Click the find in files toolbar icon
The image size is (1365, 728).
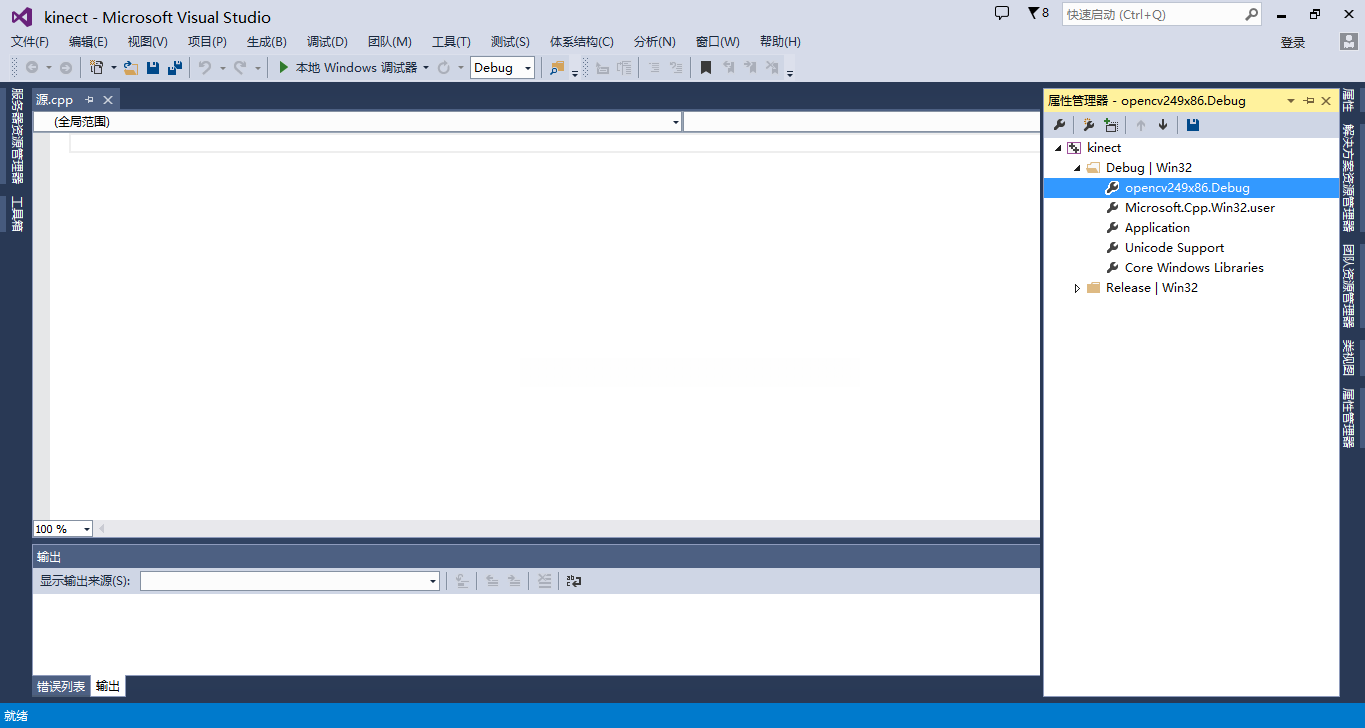coord(557,68)
